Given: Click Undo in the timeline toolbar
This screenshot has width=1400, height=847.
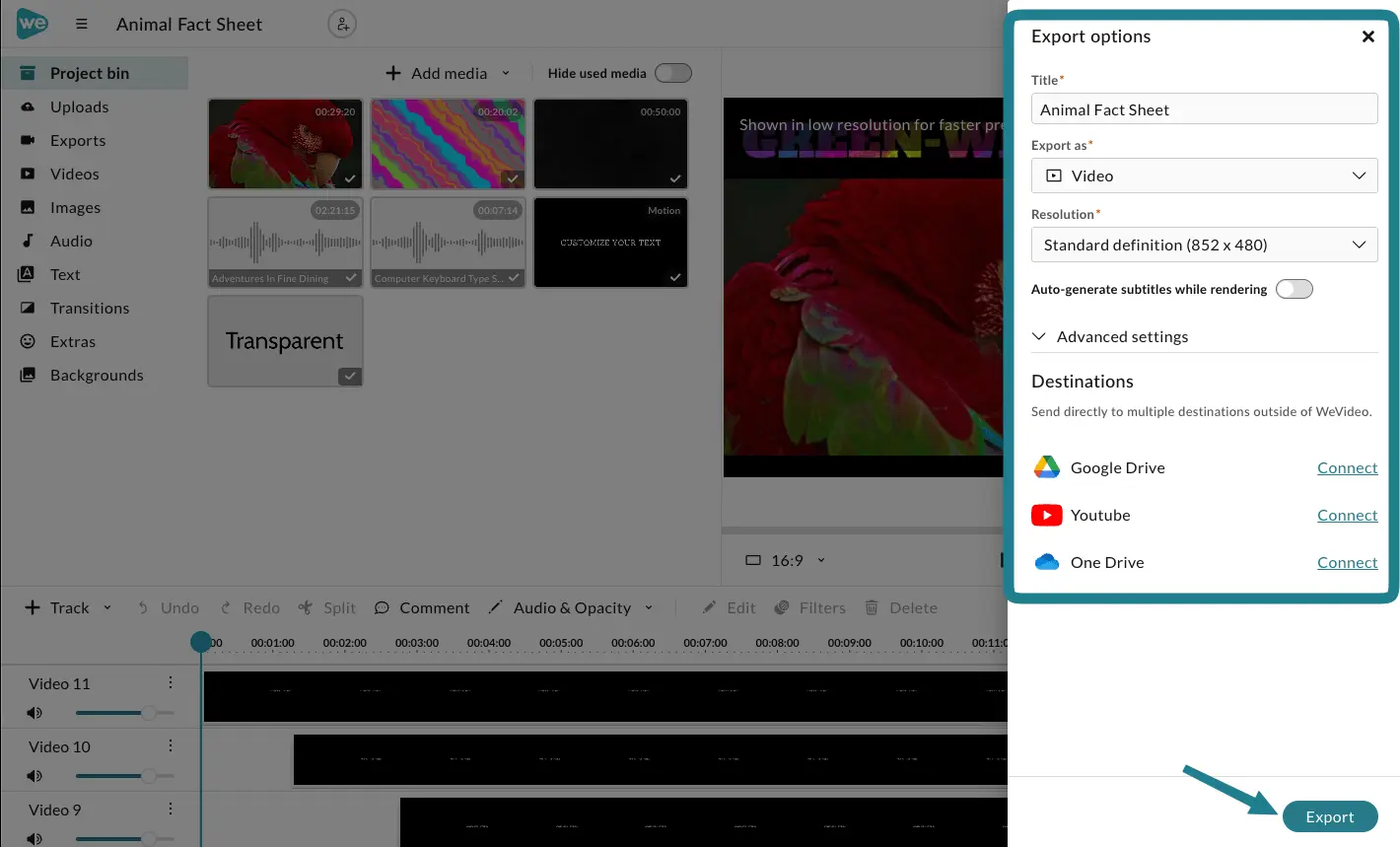Looking at the screenshot, I should 169,607.
